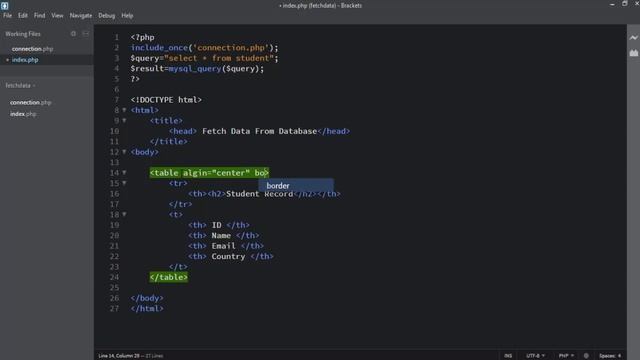Click line number 25 in the gutter
This screenshot has height=360, width=640.
(114, 288)
